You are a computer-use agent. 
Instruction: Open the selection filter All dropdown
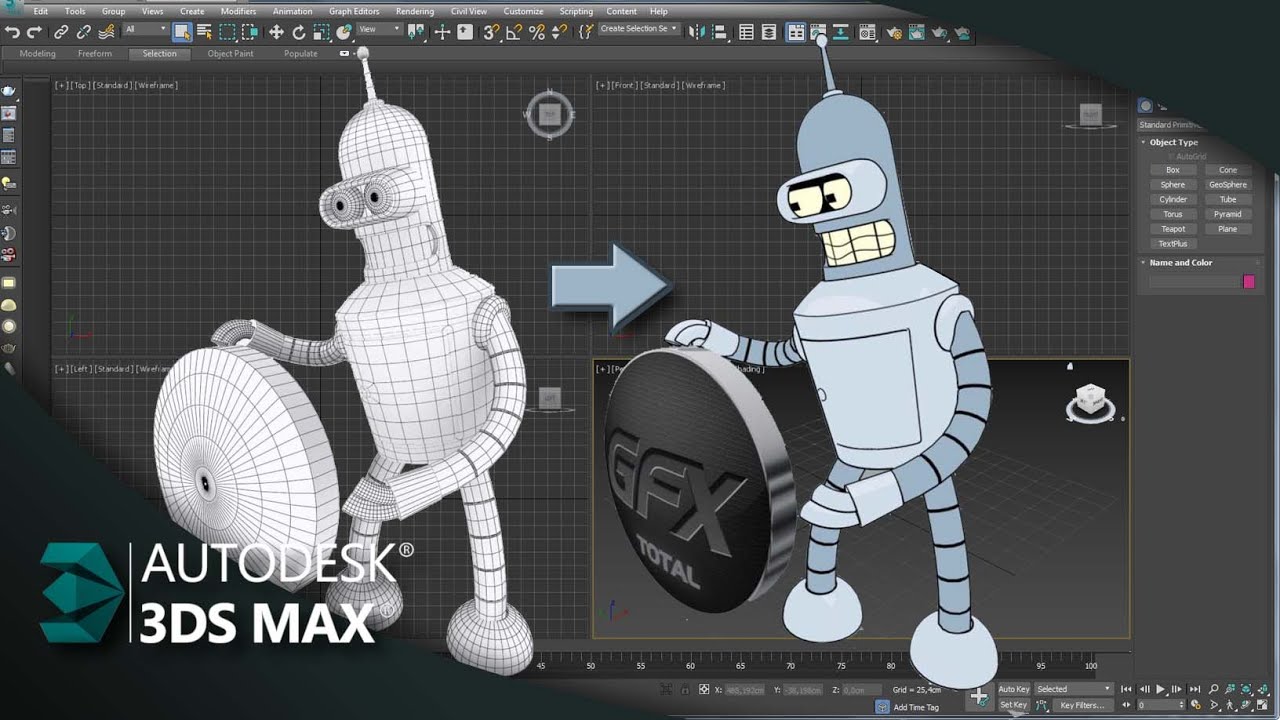pos(145,30)
